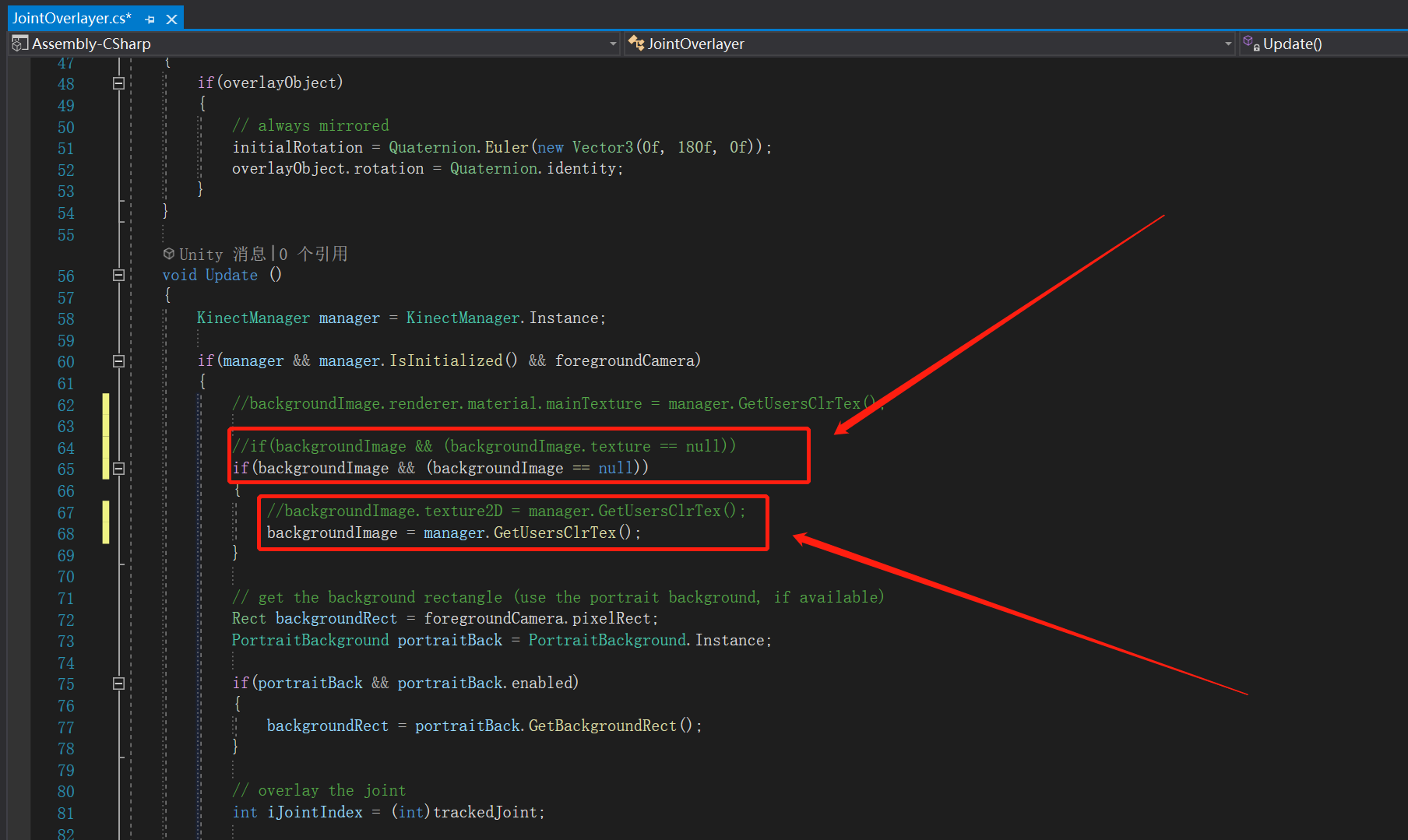This screenshot has width=1408, height=840.
Task: Collapse the Update method code block
Action: click(118, 276)
